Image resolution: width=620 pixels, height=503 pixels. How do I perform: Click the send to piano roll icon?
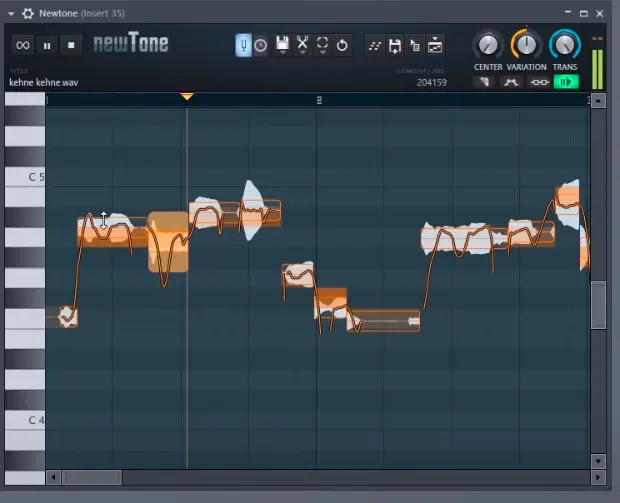click(415, 45)
